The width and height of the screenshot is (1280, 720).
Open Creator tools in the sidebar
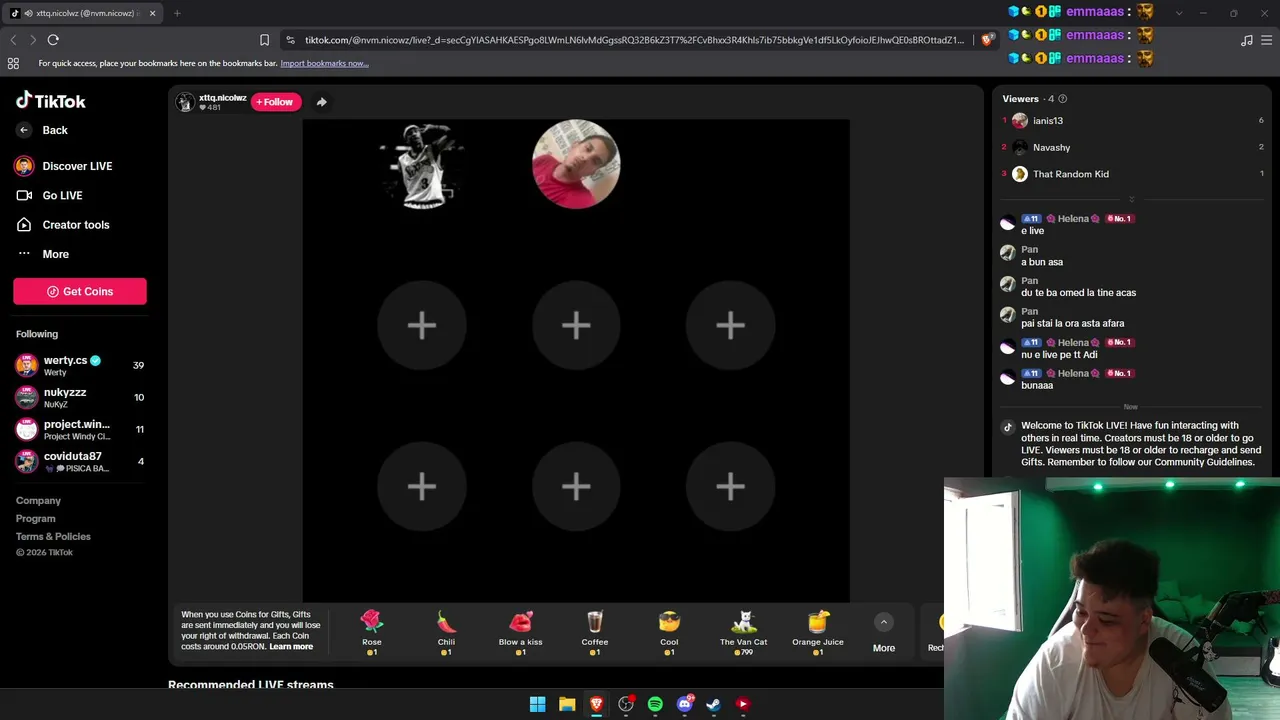(62, 225)
